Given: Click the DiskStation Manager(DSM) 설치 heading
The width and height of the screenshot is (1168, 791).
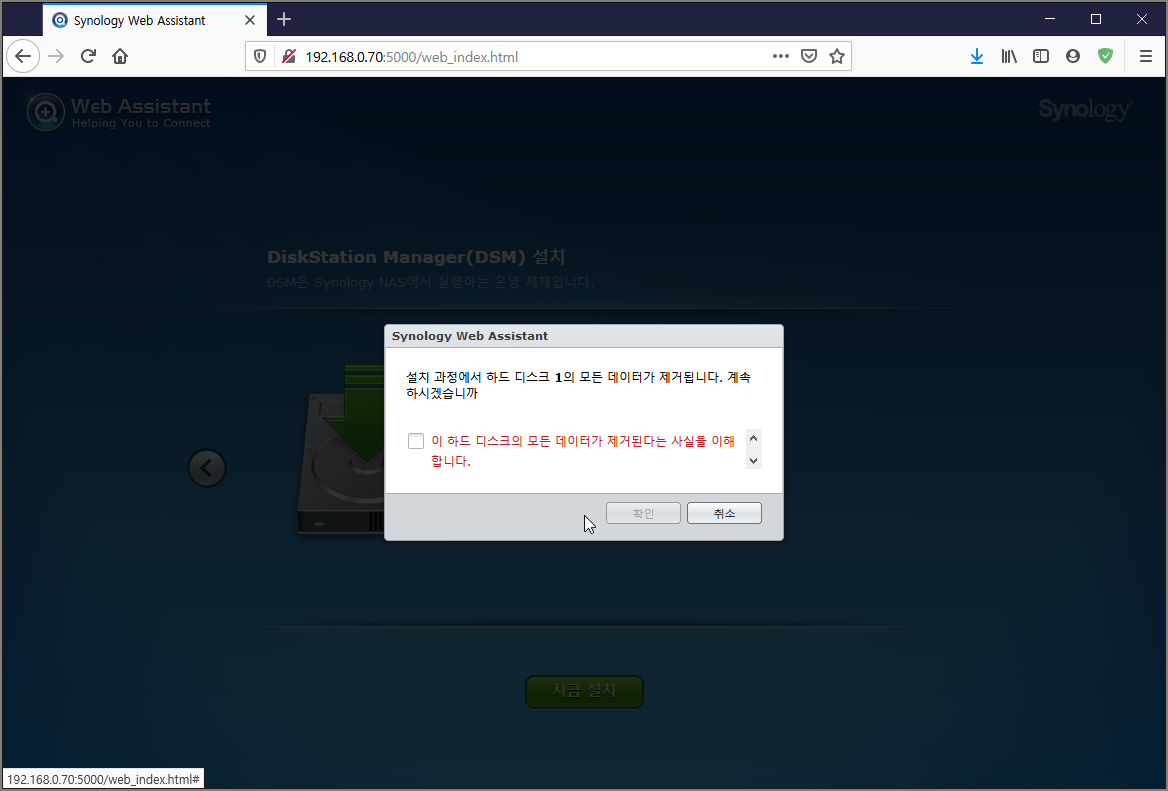Looking at the screenshot, I should coord(416,257).
